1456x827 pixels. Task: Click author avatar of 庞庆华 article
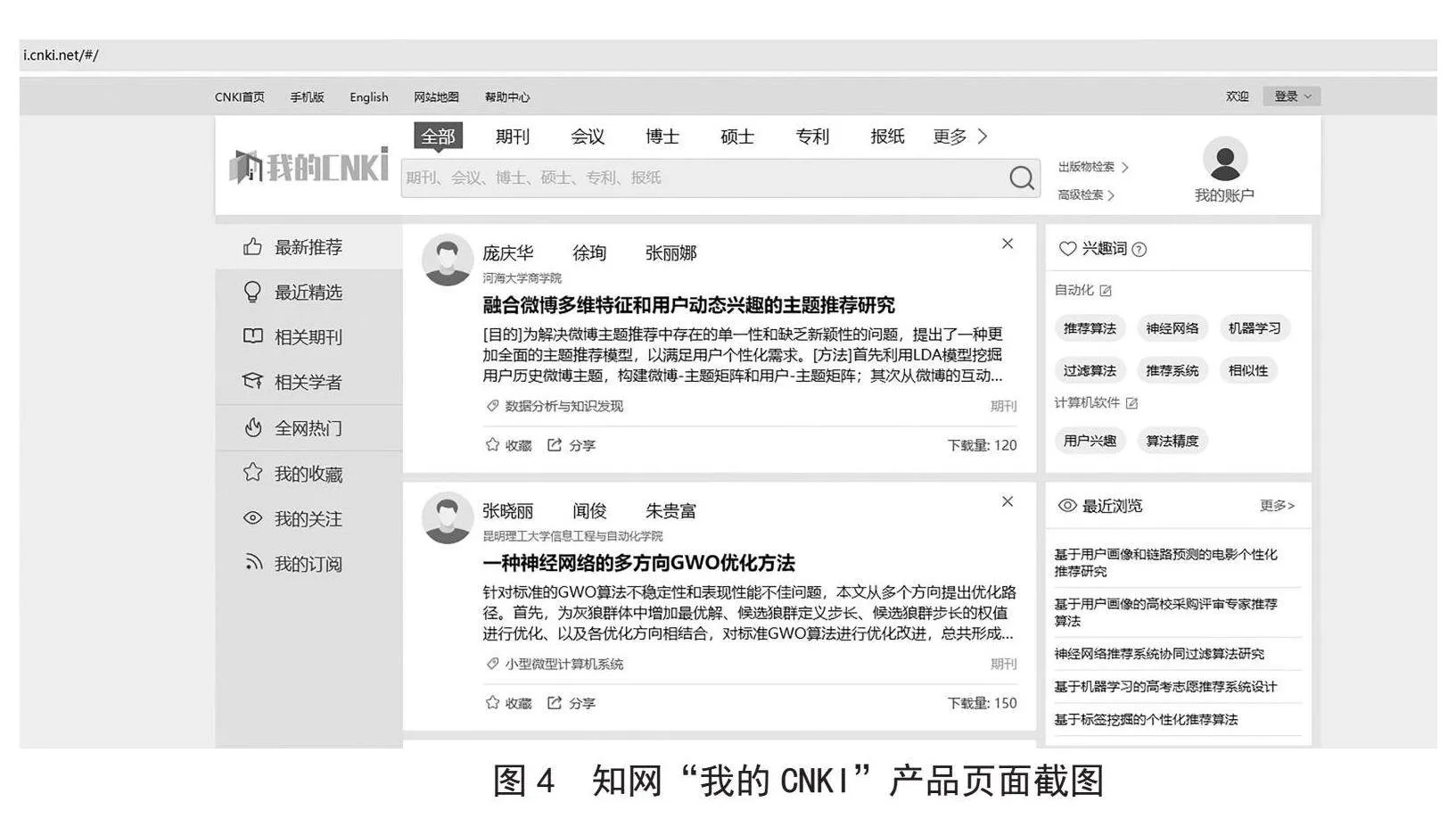447,261
